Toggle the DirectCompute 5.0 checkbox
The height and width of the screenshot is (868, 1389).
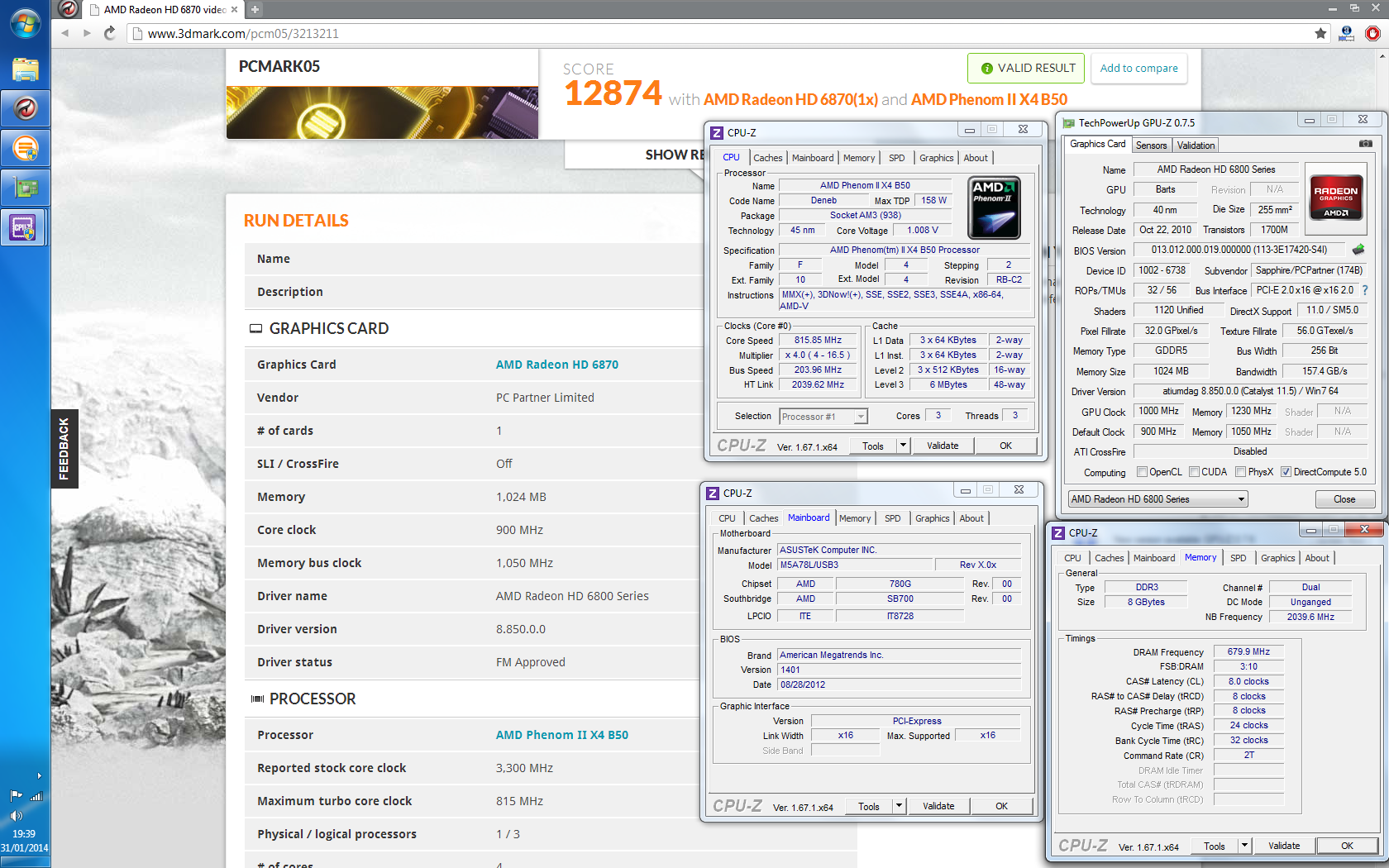[x=1286, y=472]
